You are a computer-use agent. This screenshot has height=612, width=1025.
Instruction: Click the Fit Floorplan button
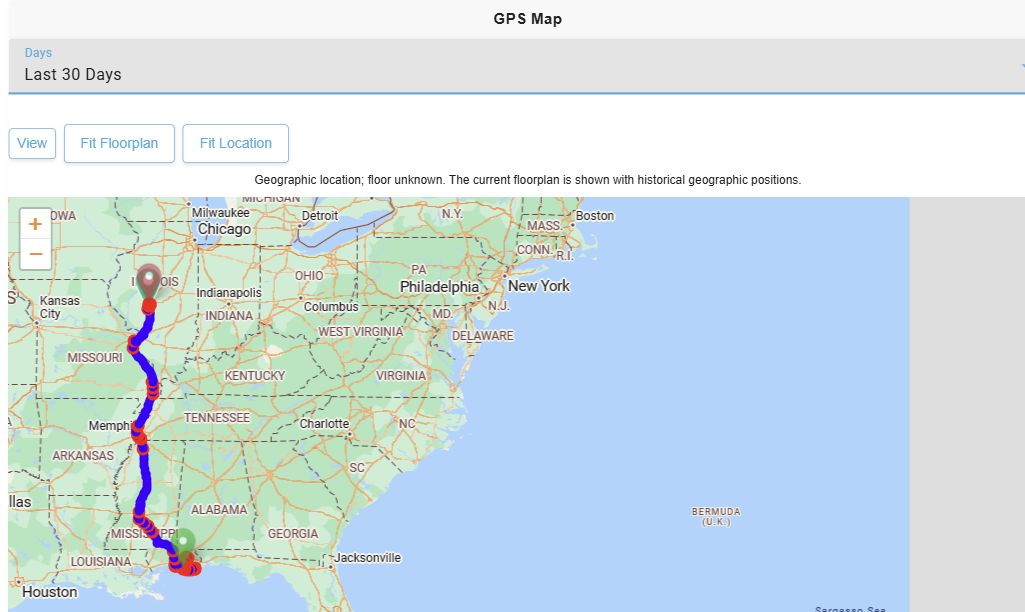coord(119,143)
